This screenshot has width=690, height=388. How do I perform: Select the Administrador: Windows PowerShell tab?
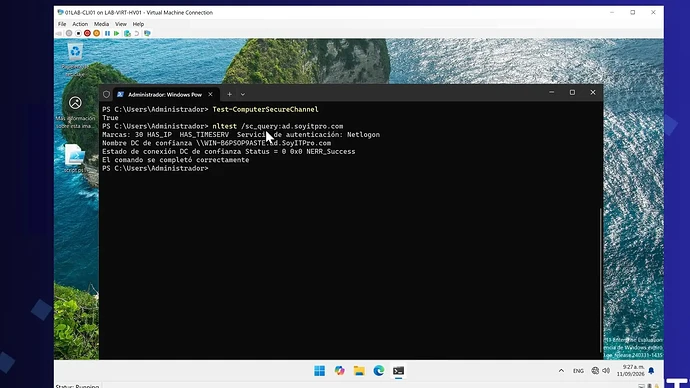click(165, 95)
